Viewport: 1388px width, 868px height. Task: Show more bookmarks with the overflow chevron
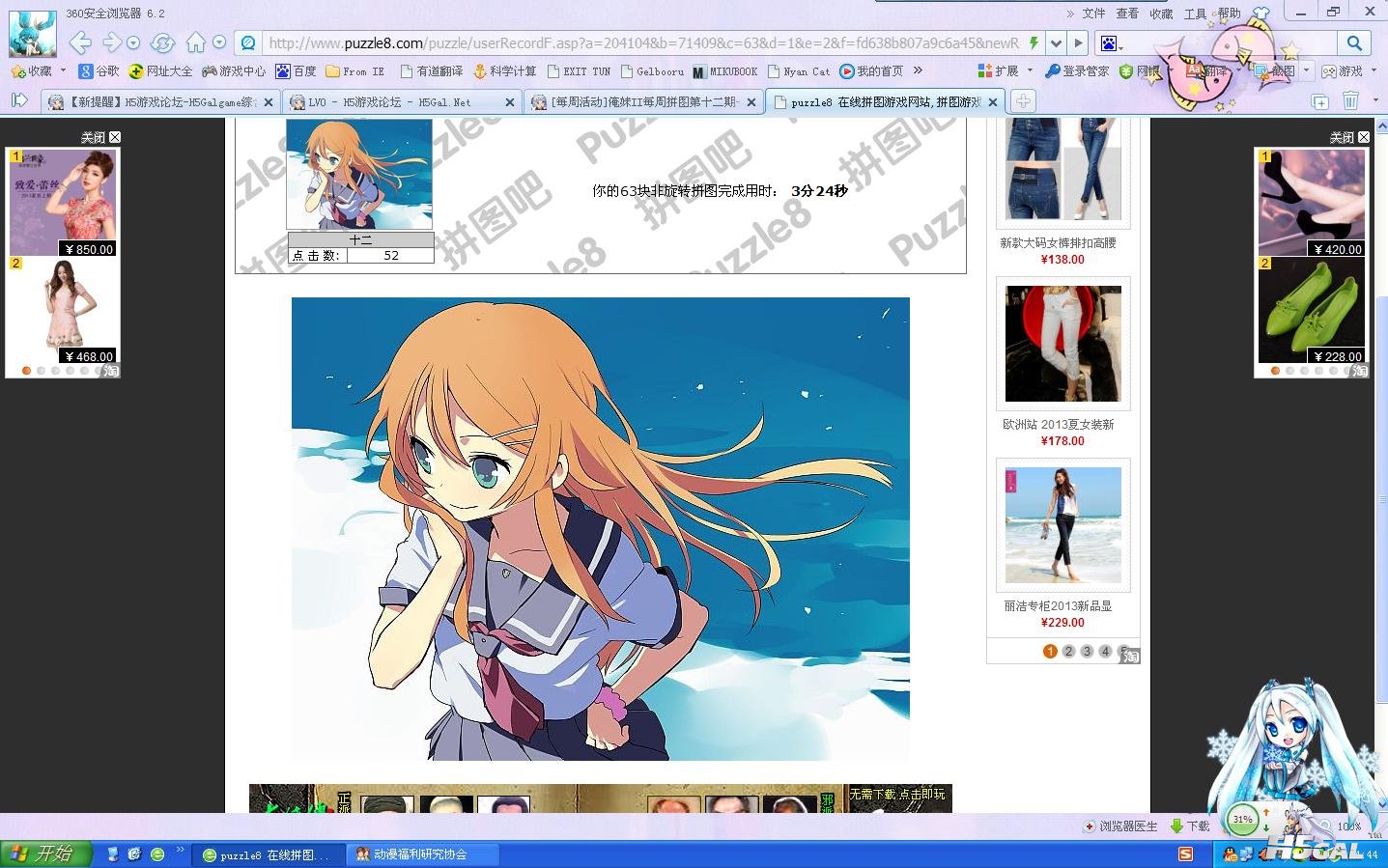[x=918, y=70]
